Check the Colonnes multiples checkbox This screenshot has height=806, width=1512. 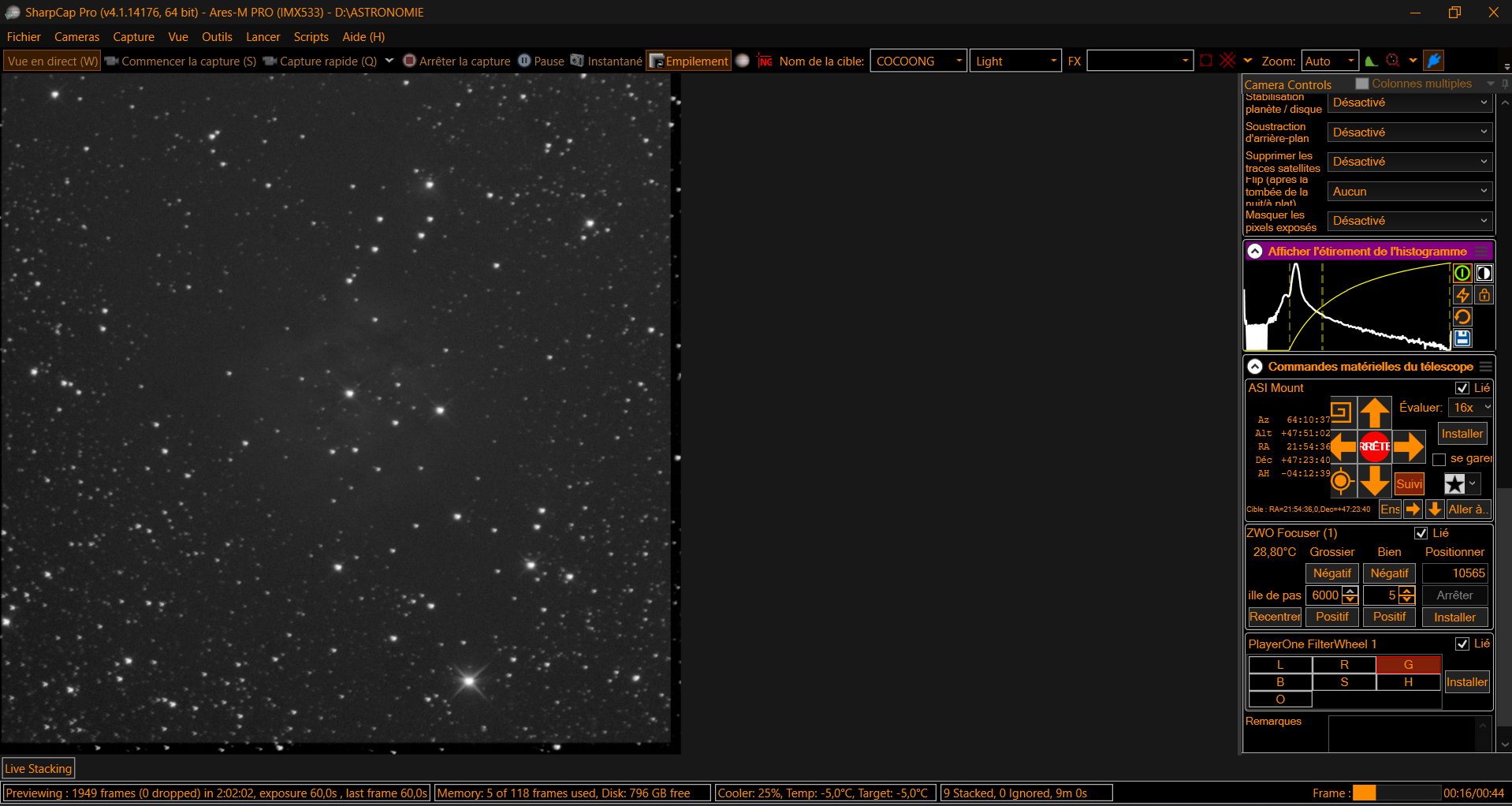tap(1362, 84)
